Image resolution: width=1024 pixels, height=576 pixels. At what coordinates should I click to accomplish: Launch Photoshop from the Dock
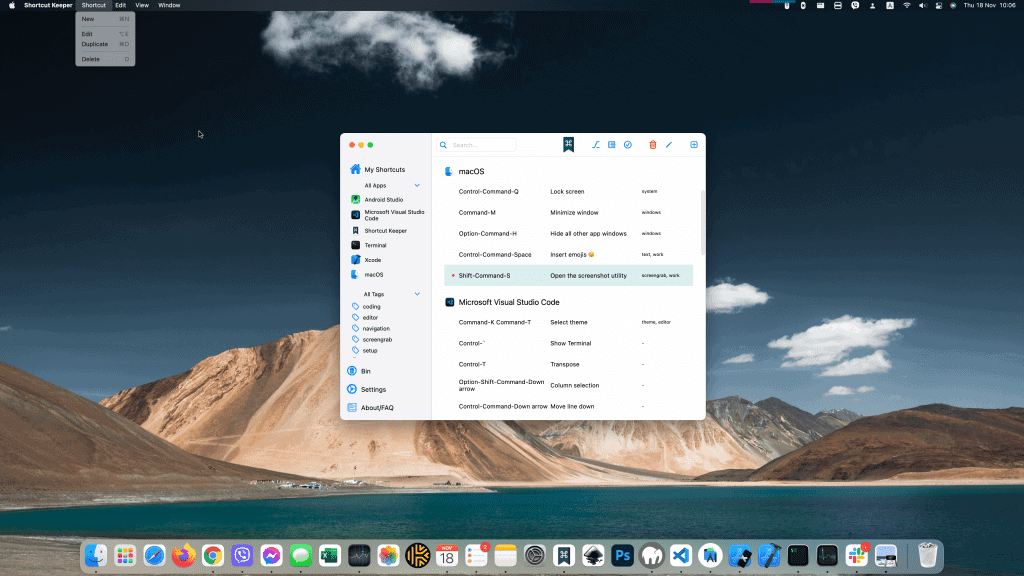click(x=621, y=555)
